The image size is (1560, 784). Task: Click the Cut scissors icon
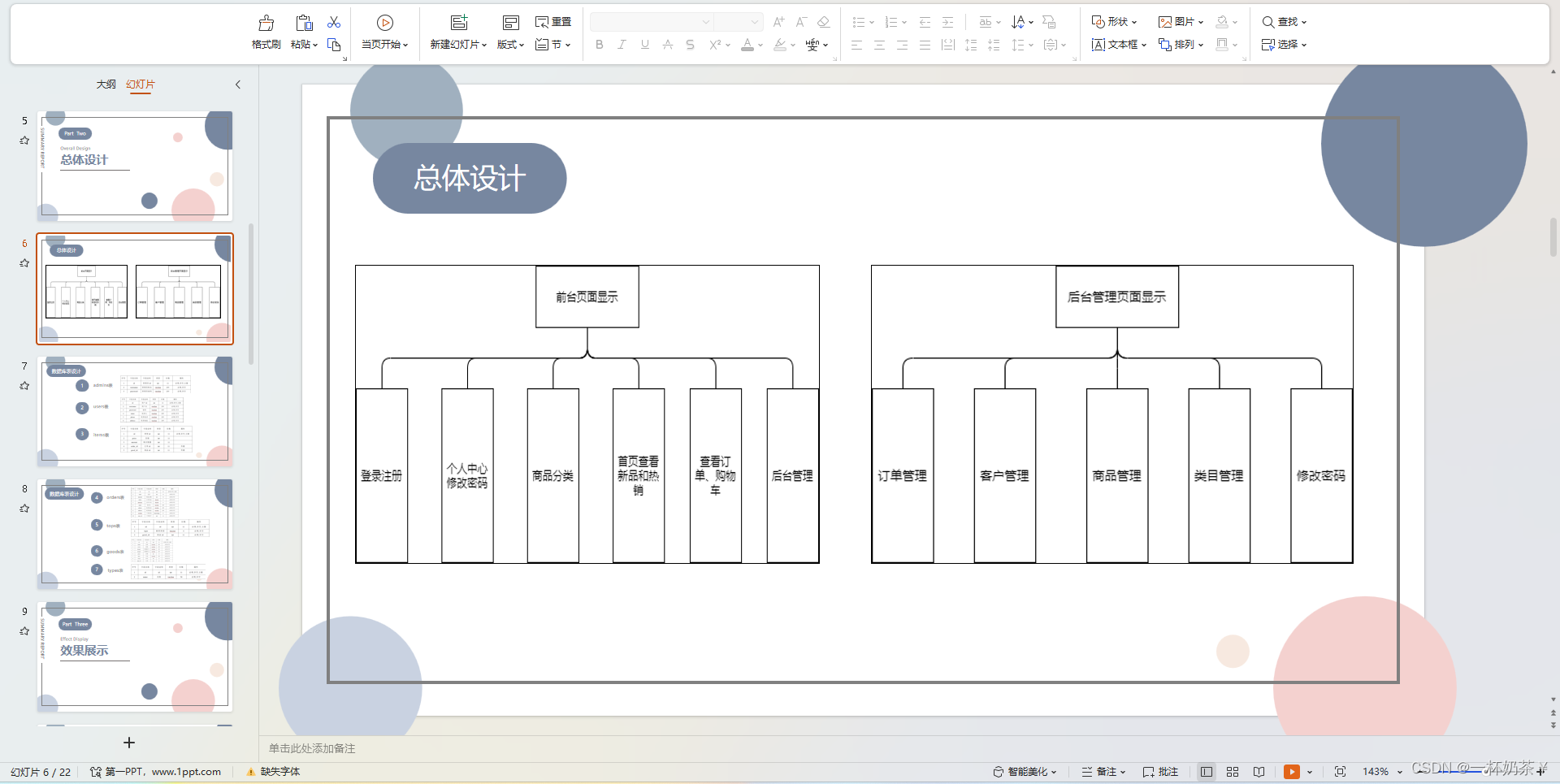click(x=334, y=22)
